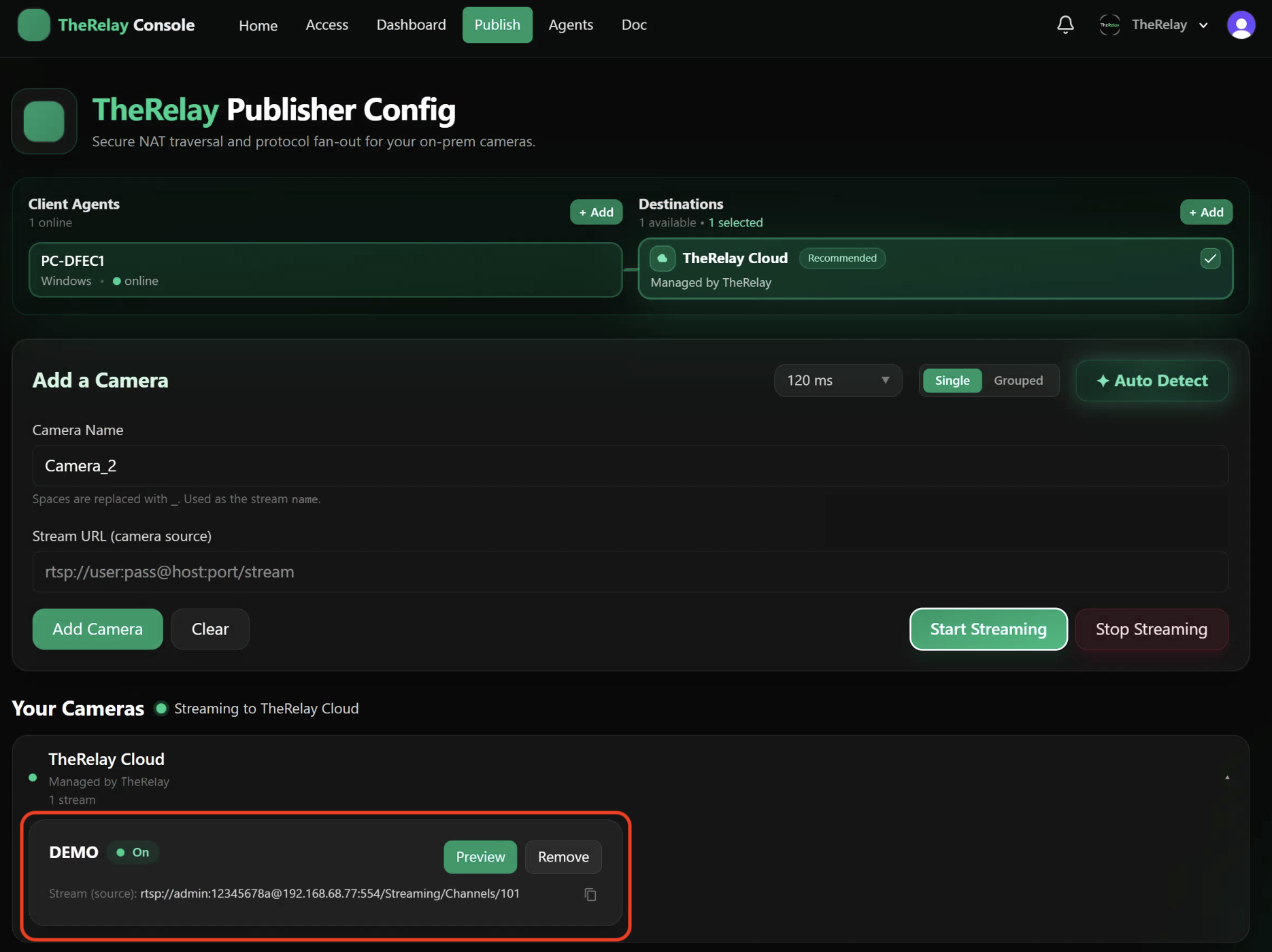
Task: Open the Agents tab
Action: click(x=571, y=25)
